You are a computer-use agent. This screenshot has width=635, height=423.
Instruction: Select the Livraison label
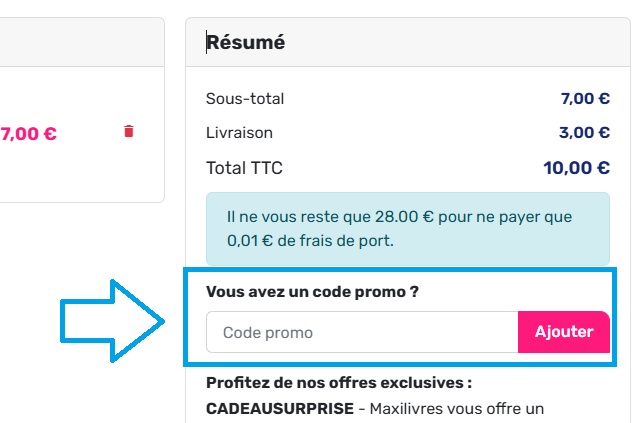tap(239, 132)
